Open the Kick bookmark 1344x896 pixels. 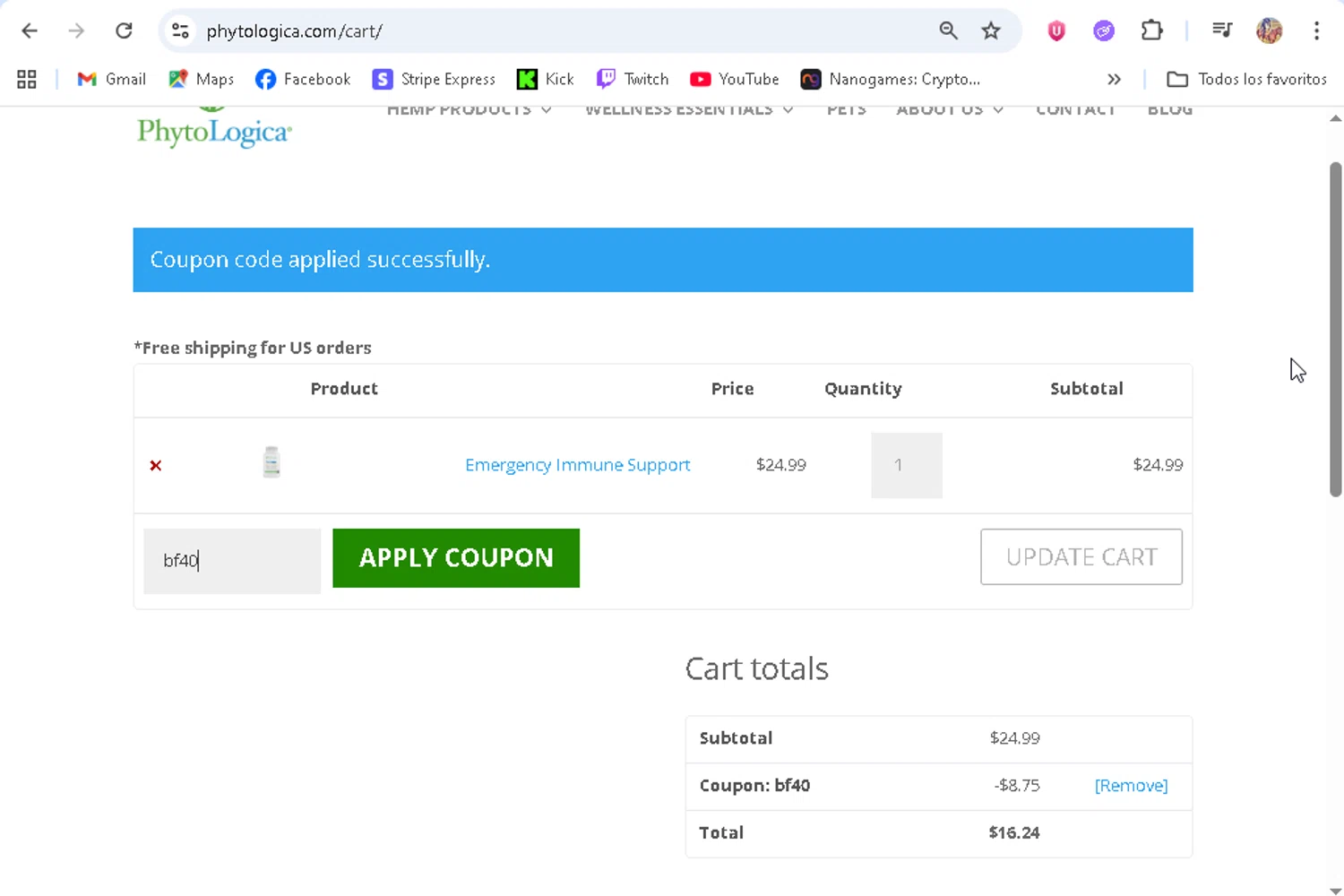click(x=546, y=80)
